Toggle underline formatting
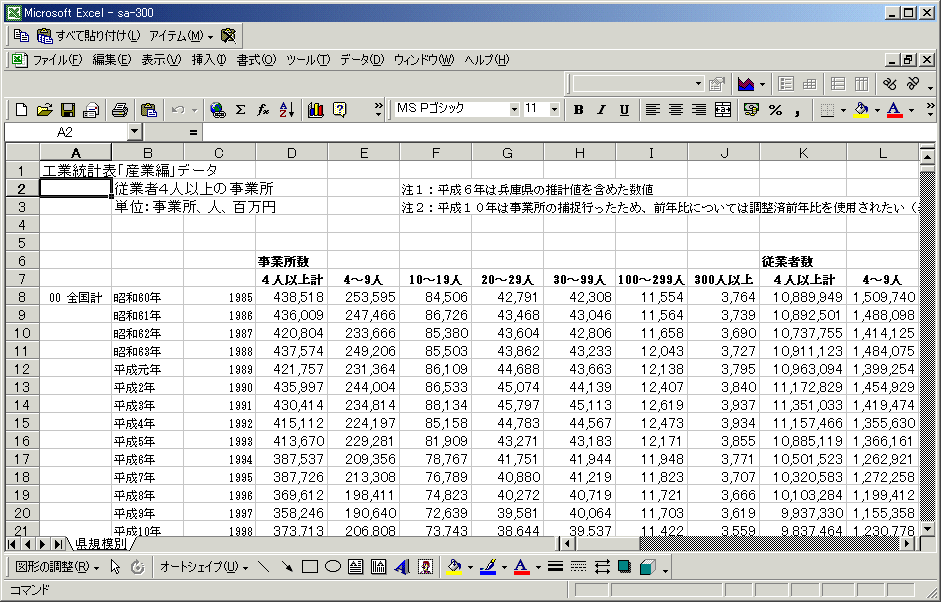Screen dimensions: 941x602 click(x=624, y=110)
